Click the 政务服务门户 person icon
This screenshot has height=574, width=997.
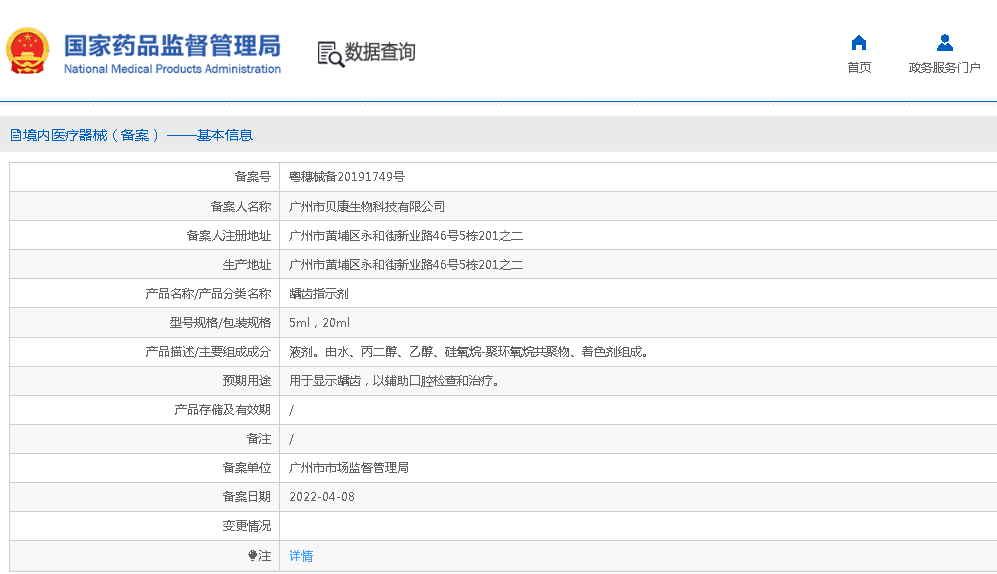tap(944, 43)
